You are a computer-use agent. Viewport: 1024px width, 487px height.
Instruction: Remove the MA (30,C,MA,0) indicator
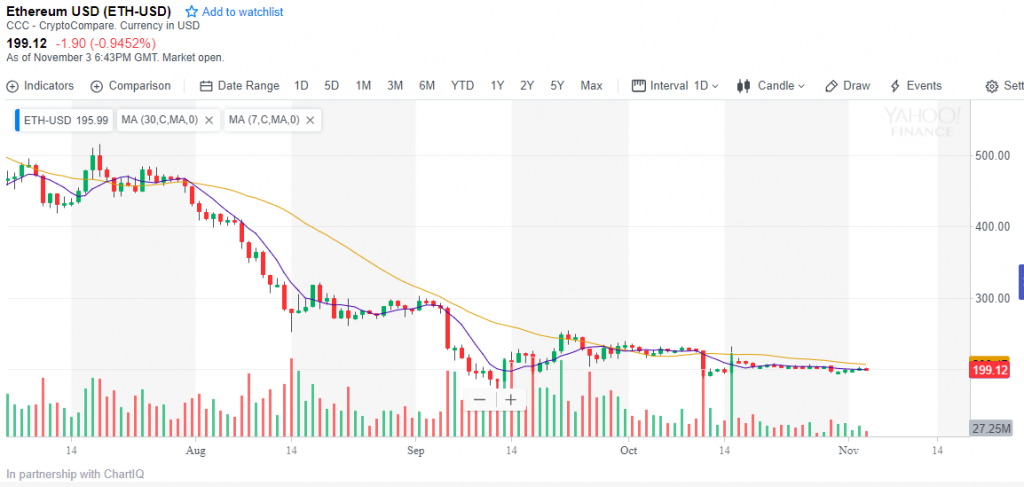pyautogui.click(x=209, y=120)
